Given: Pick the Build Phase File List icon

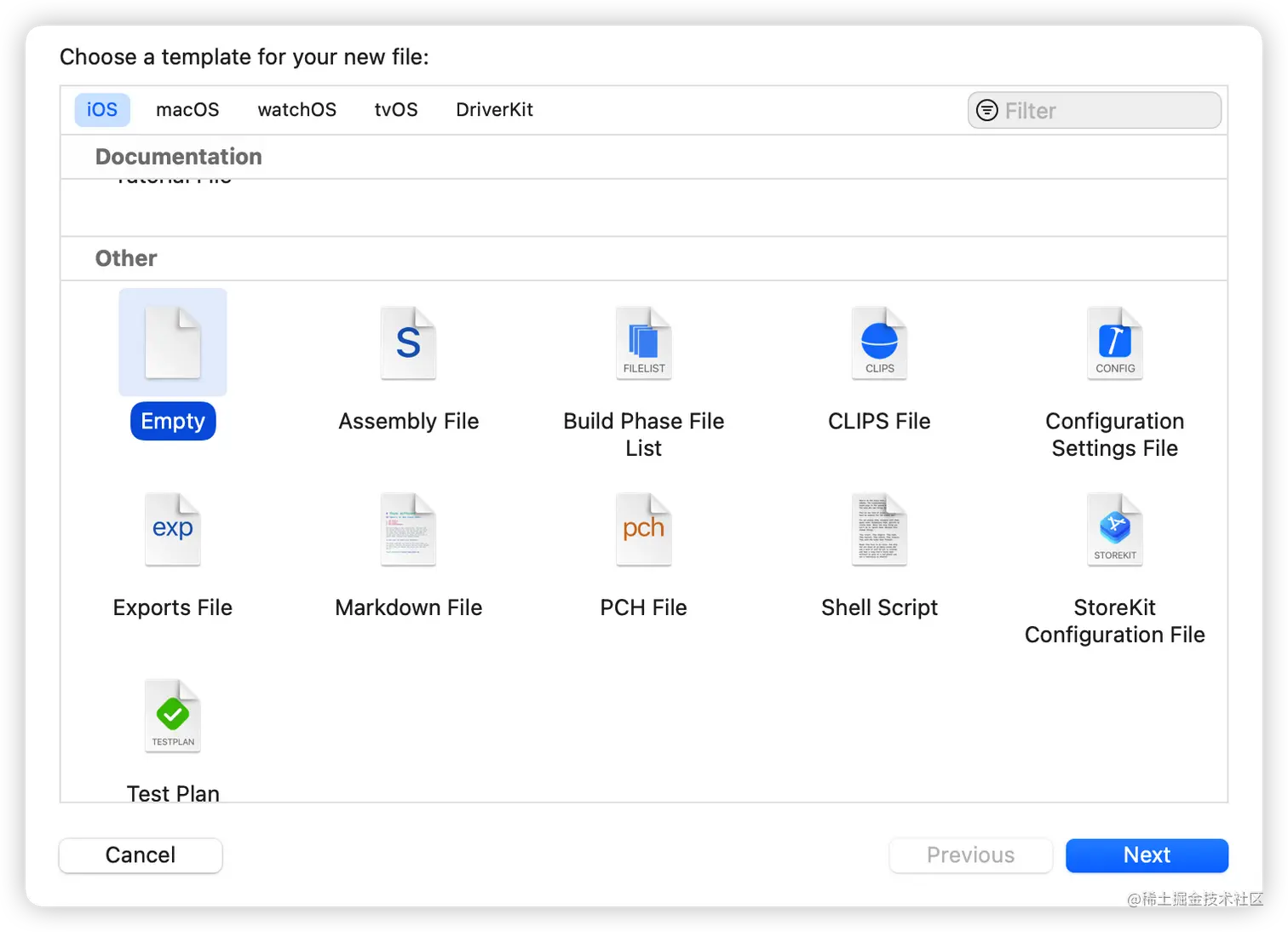Looking at the screenshot, I should tap(644, 342).
